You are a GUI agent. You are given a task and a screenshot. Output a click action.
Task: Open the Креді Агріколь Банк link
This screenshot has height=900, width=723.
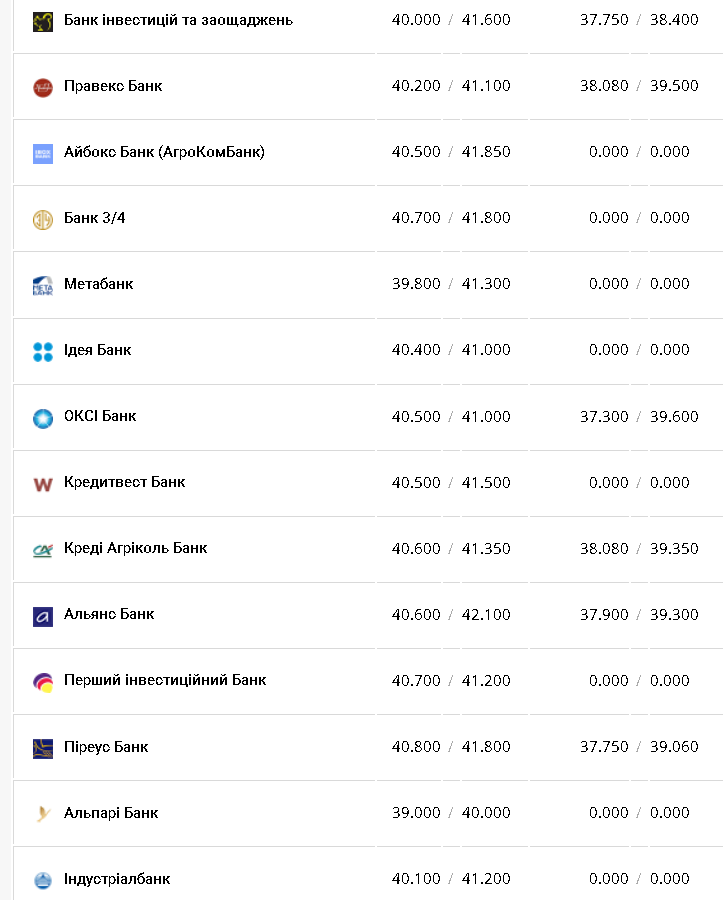click(x=135, y=548)
